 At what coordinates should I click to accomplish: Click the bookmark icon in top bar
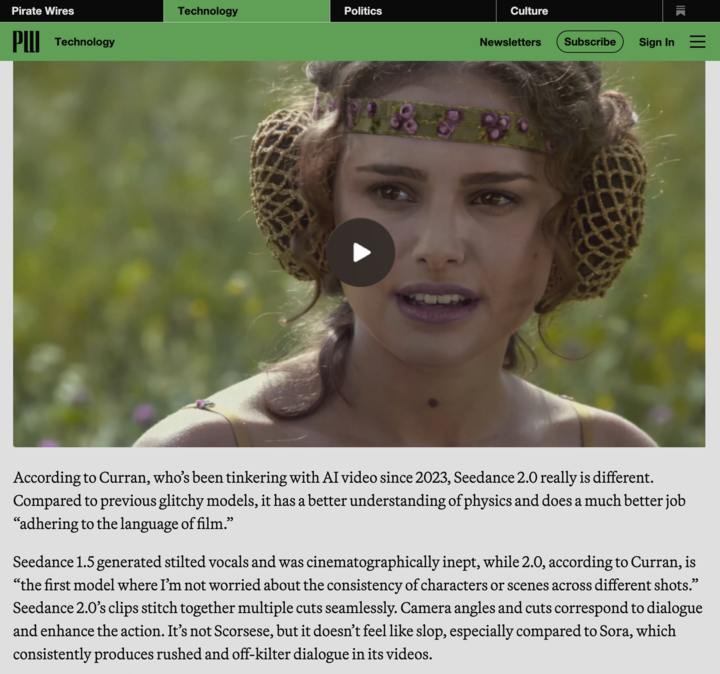click(681, 11)
